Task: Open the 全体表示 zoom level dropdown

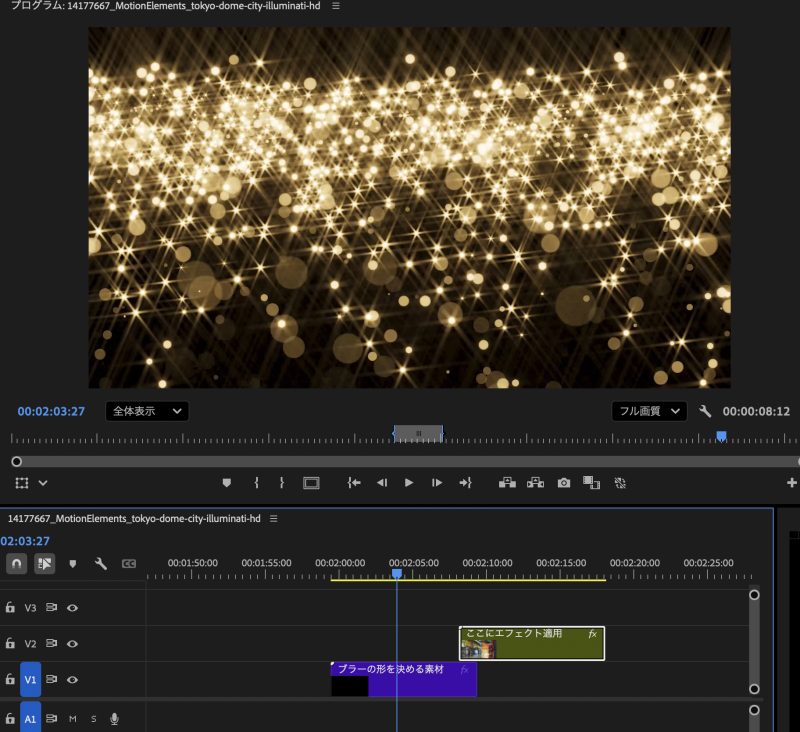Action: pos(147,411)
